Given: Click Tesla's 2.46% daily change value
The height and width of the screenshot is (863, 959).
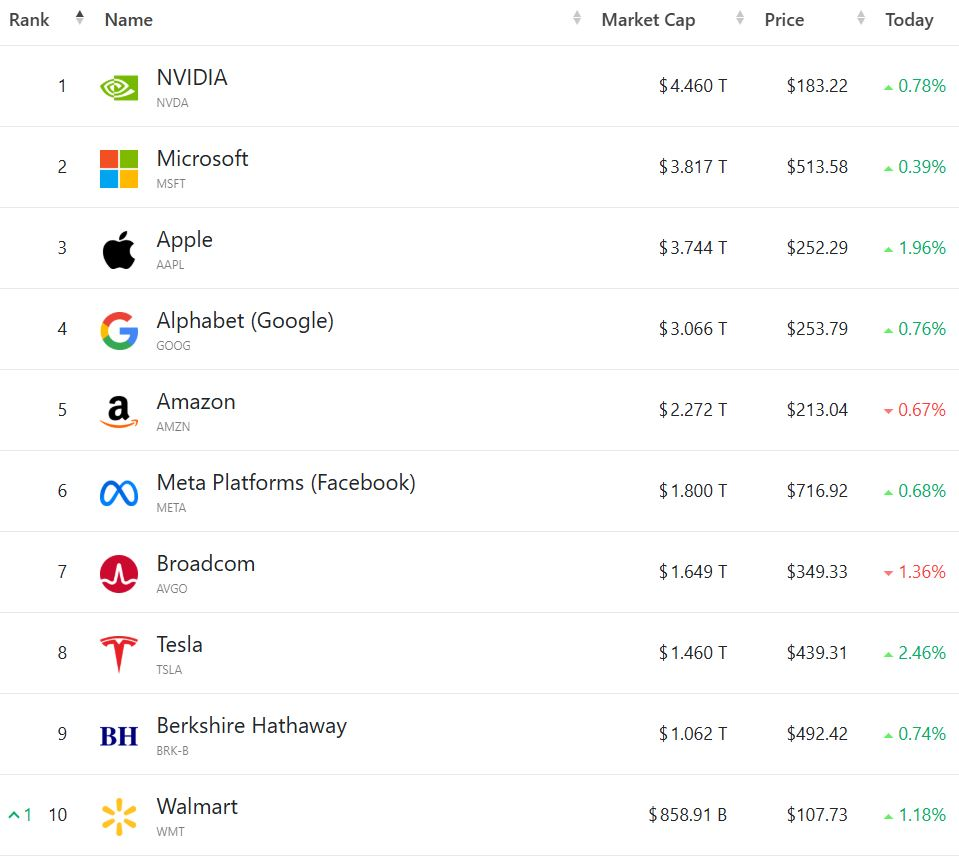Looking at the screenshot, I should click(x=921, y=653).
